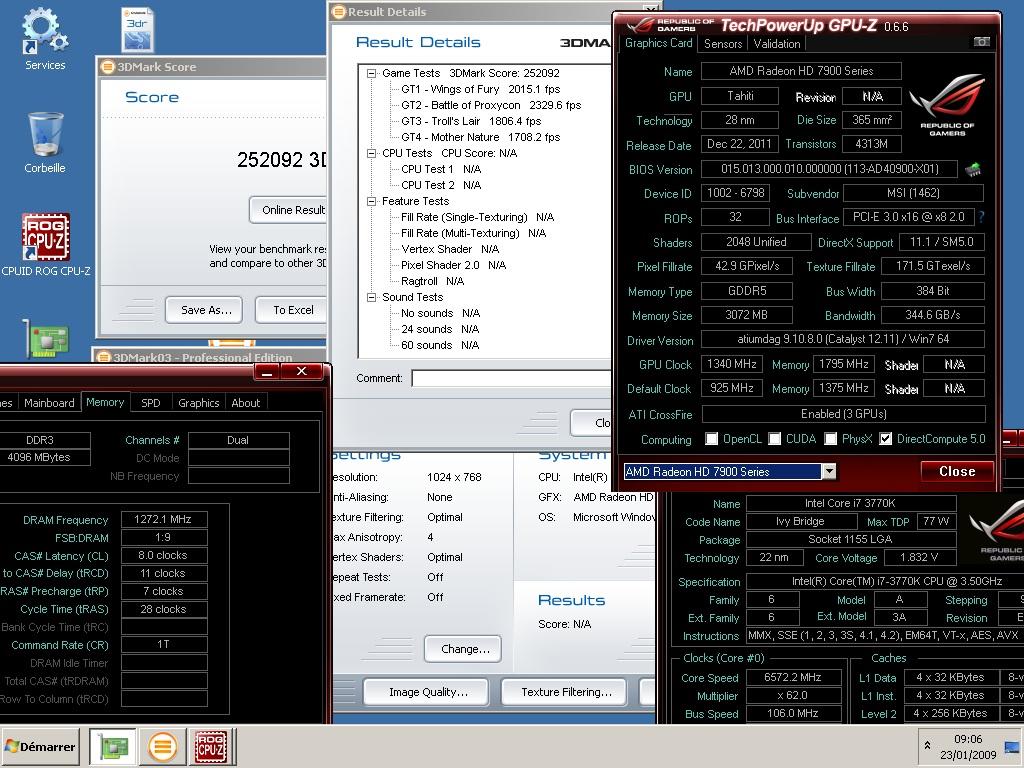Show hidden system tray icons
The height and width of the screenshot is (768, 1024).
pos(927,744)
